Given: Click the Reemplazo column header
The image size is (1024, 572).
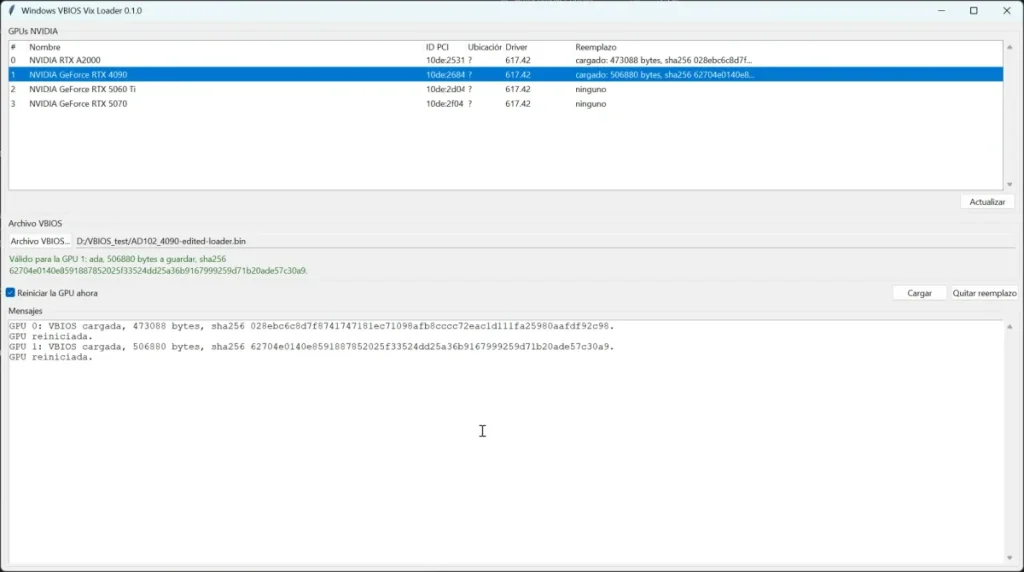Looking at the screenshot, I should point(596,47).
